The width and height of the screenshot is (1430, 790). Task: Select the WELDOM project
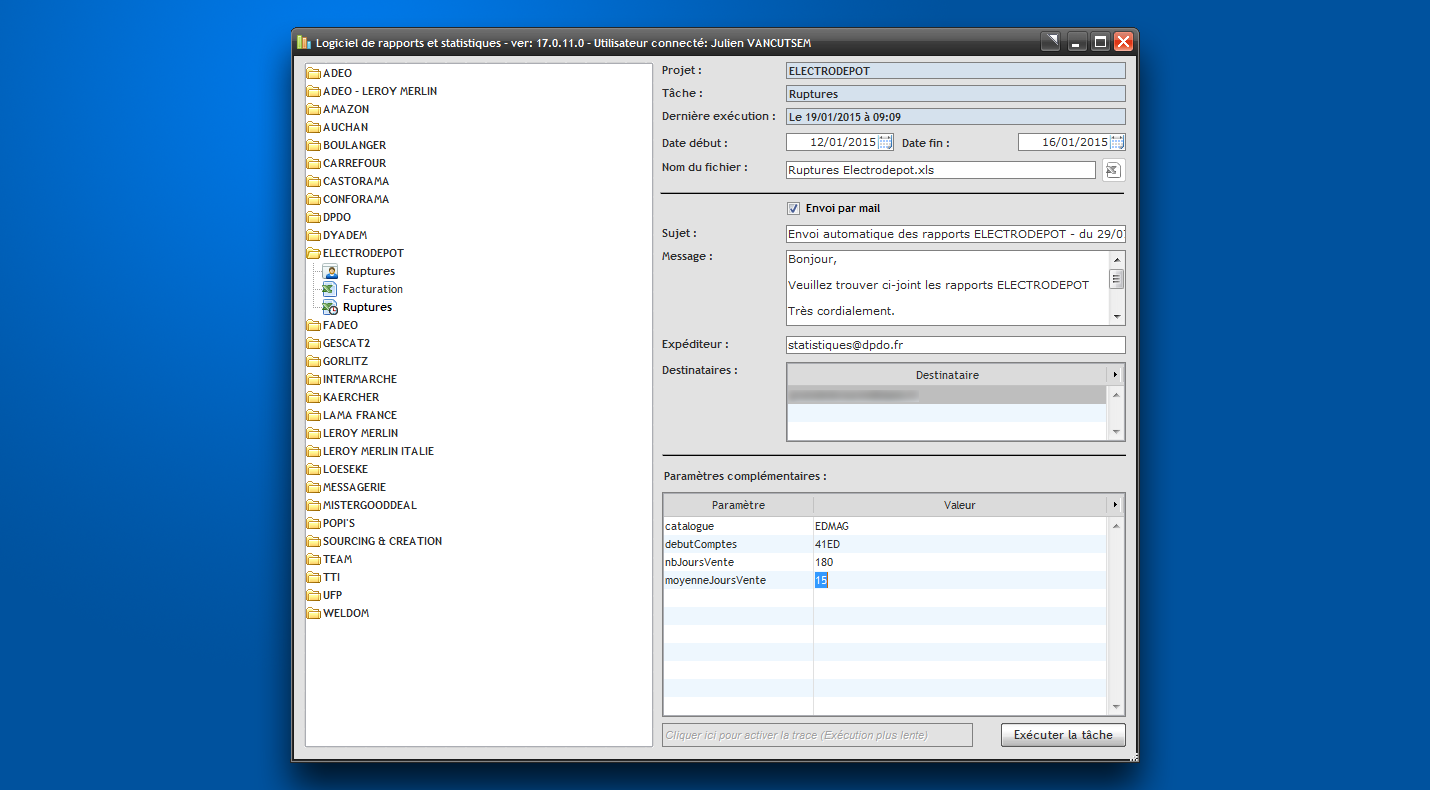coord(346,613)
